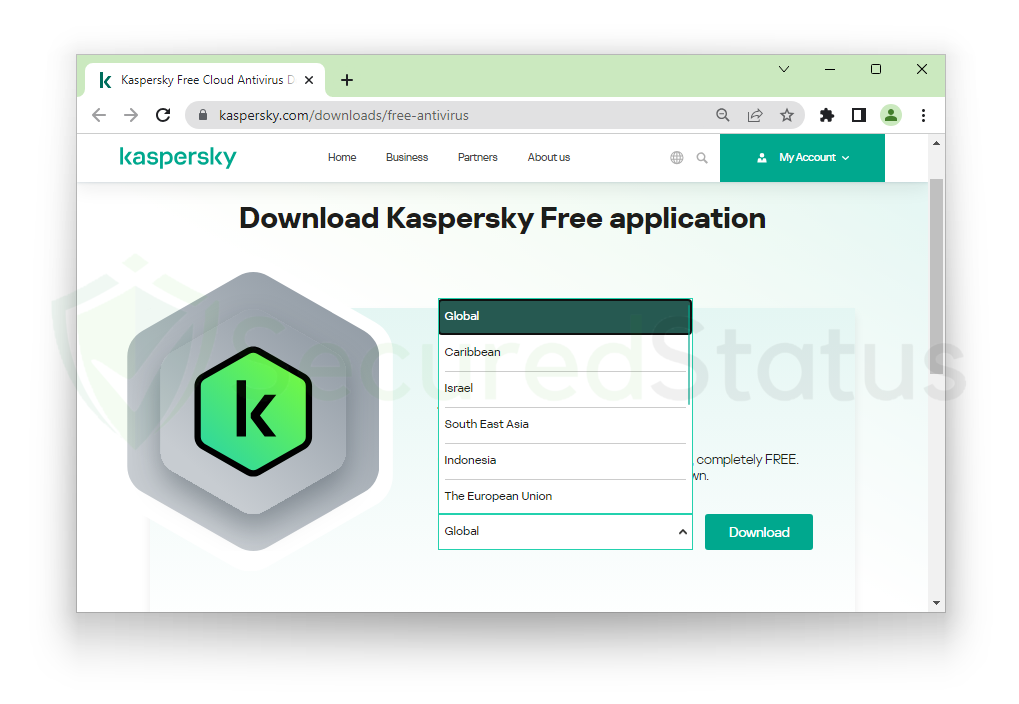
Task: Click the scrollbar down arrow
Action: (936, 603)
